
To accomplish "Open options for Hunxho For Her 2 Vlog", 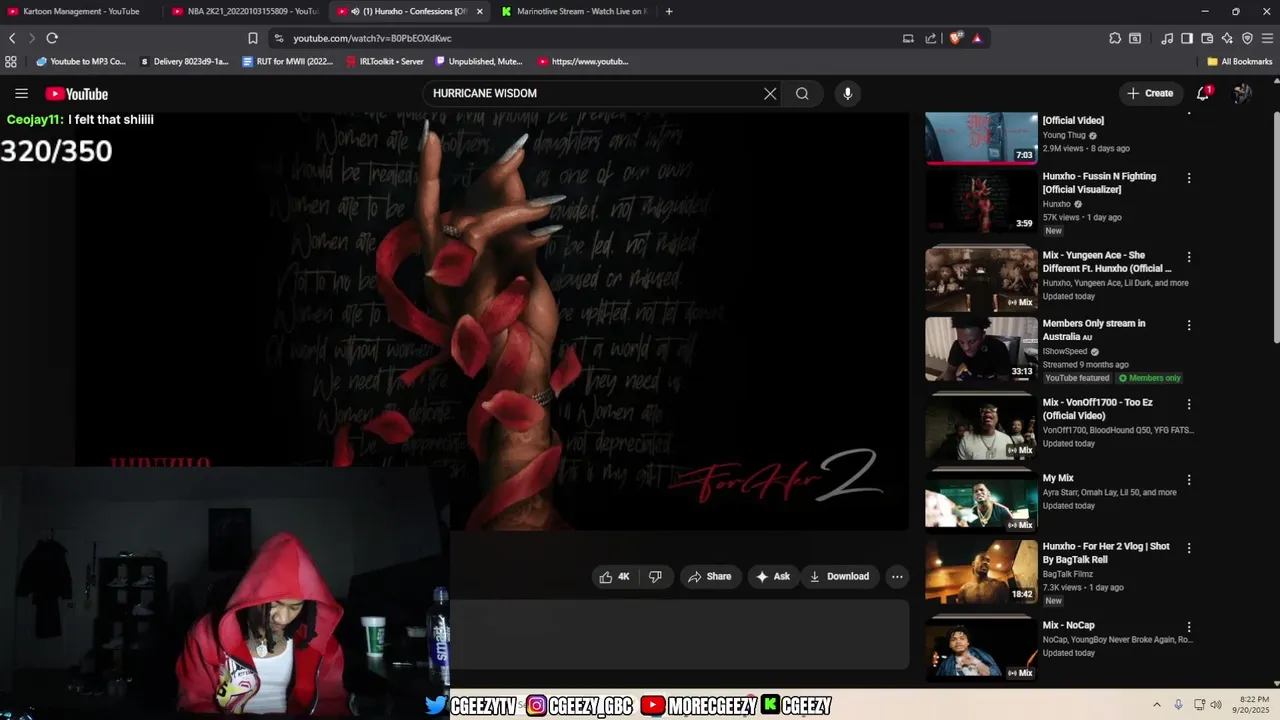I will [1189, 548].
